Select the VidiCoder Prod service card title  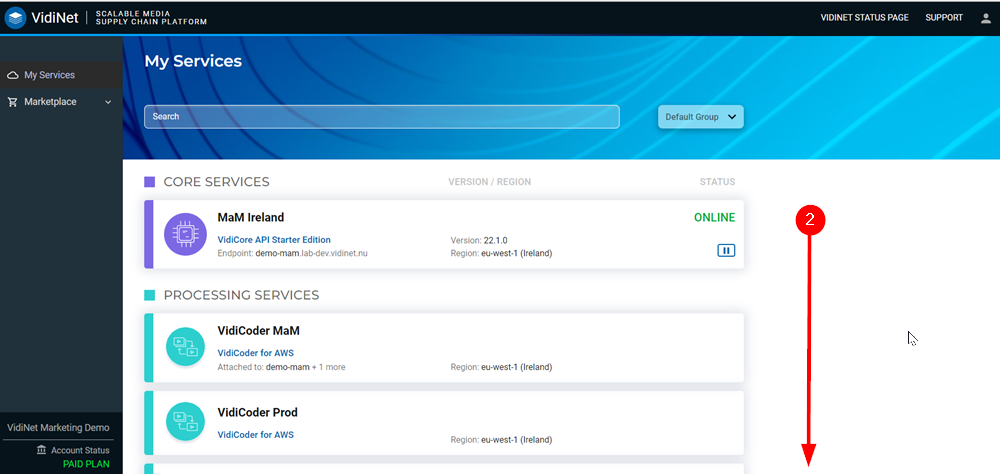(257, 412)
